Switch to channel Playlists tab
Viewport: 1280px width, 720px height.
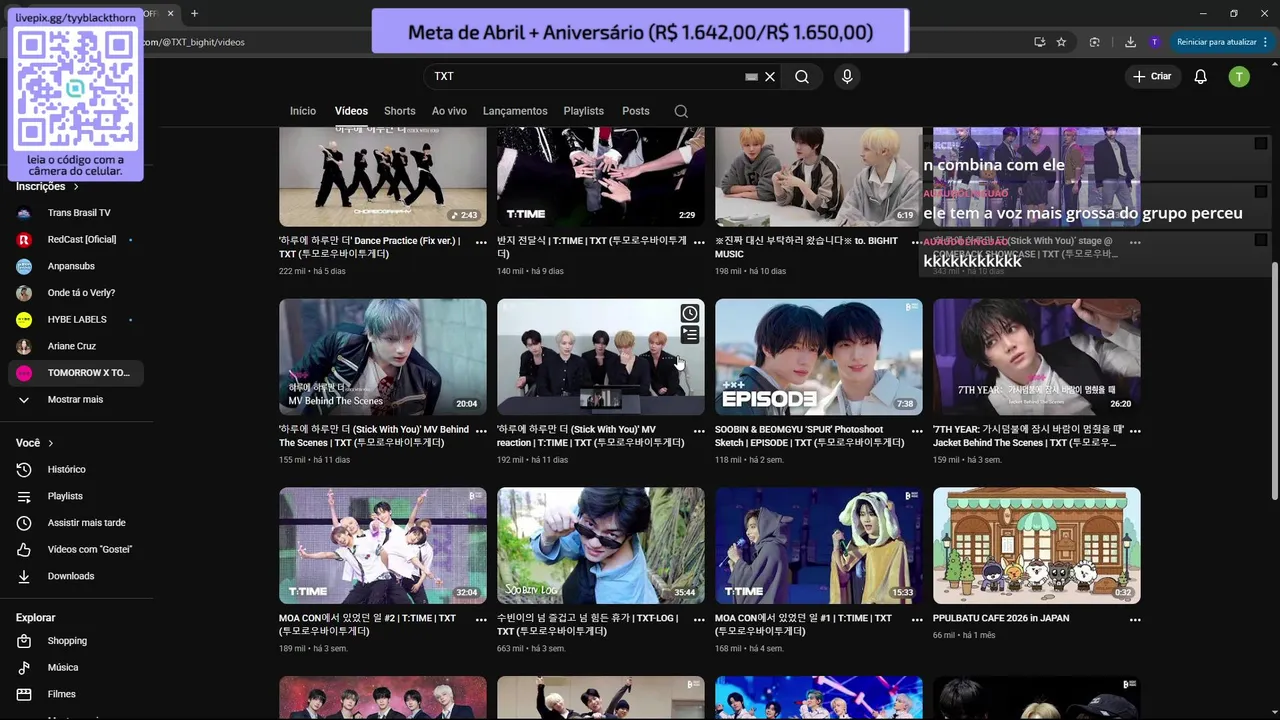583,111
